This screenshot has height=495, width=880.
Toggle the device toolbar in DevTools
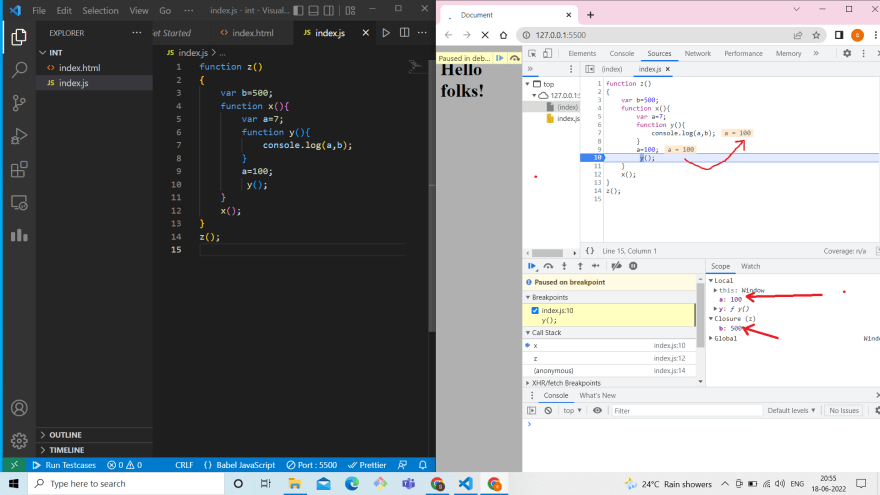[548, 53]
